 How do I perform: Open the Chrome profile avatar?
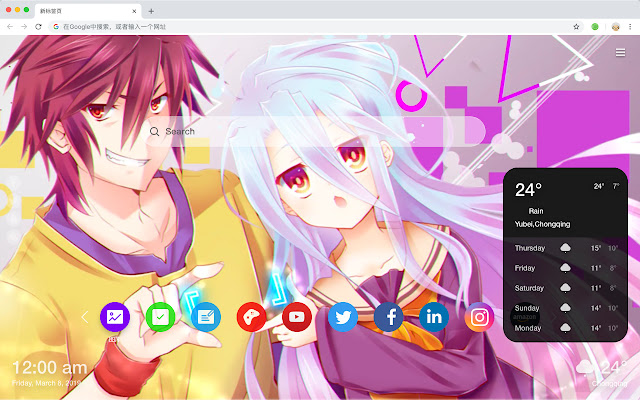616,27
